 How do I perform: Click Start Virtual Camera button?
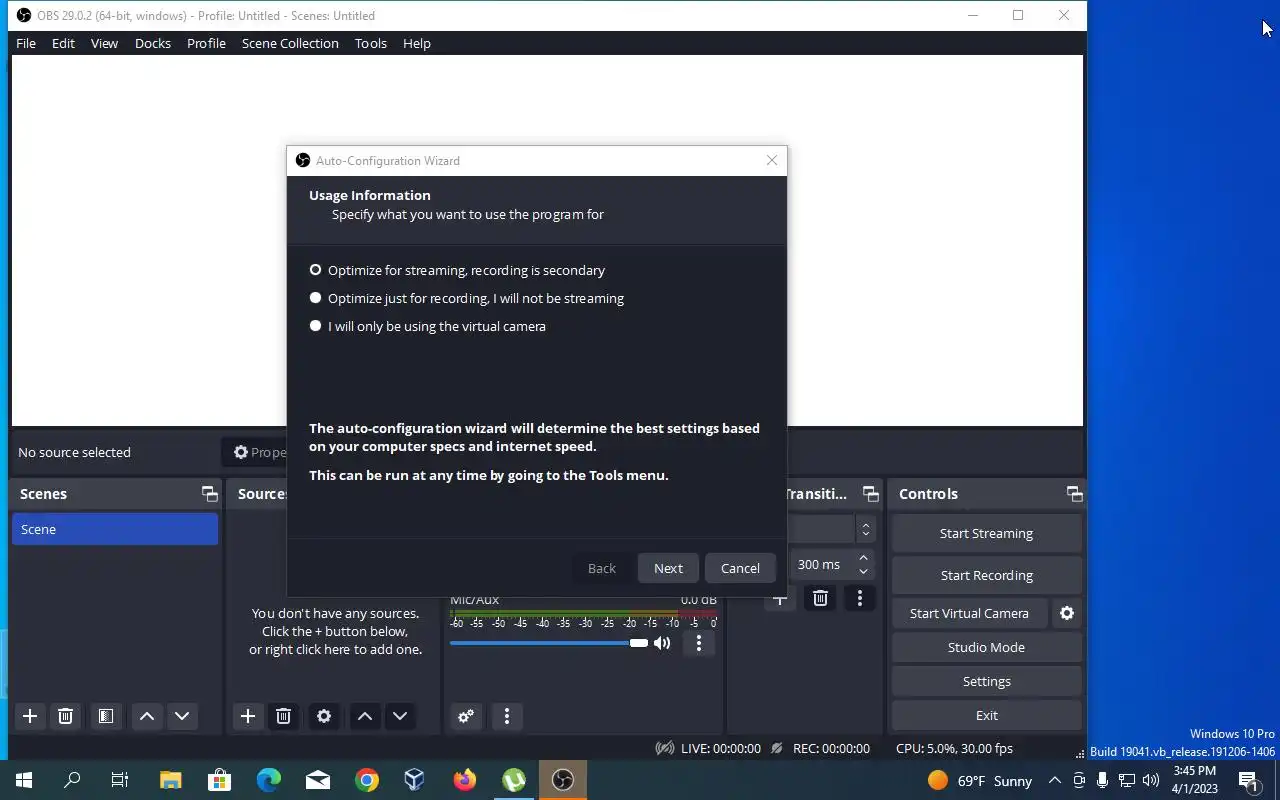point(969,613)
